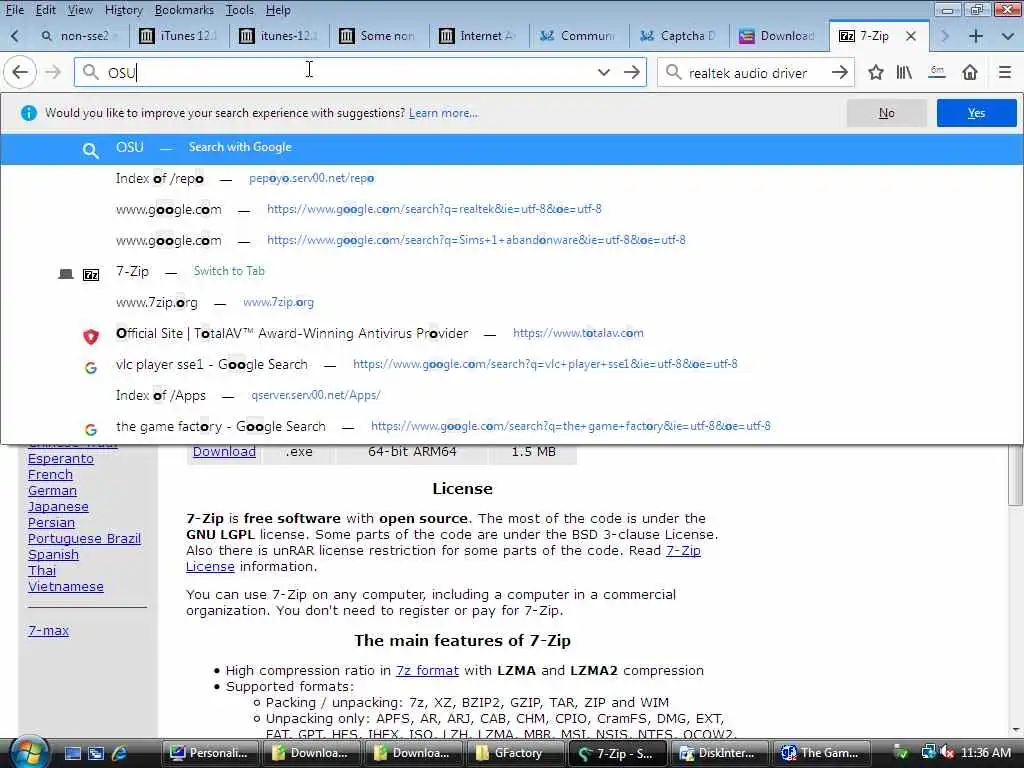Select the www.7zip.org suggestion
The width and height of the screenshot is (1024, 768).
(x=512, y=302)
